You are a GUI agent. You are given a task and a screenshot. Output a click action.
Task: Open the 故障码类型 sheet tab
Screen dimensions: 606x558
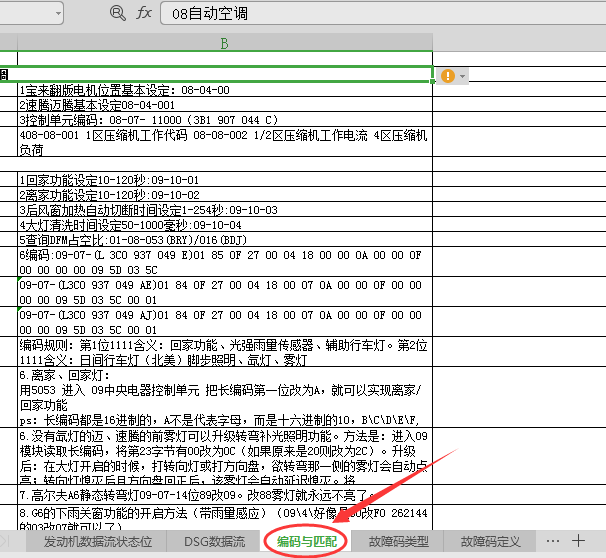[x=398, y=541]
